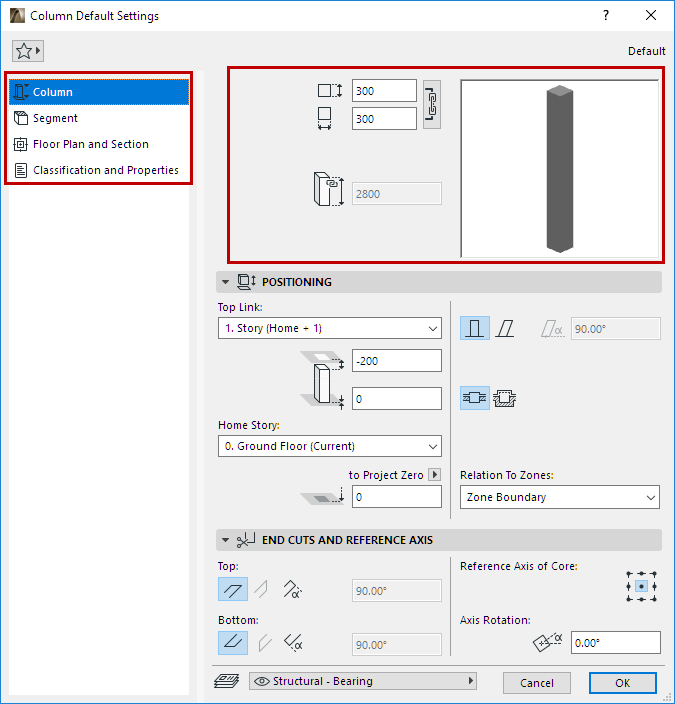Click the disabled column height field 2800

[x=397, y=194]
